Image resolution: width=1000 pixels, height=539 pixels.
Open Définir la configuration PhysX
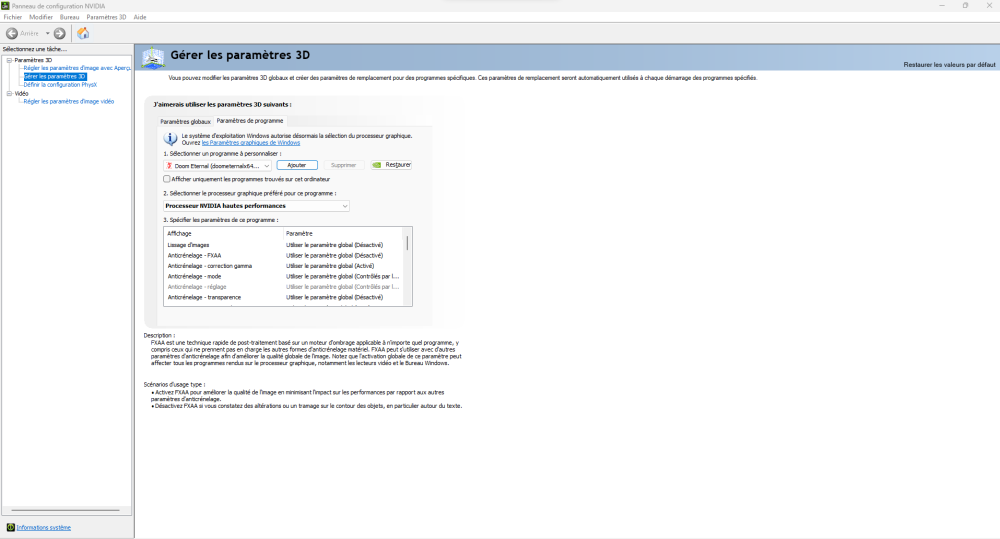61,85
